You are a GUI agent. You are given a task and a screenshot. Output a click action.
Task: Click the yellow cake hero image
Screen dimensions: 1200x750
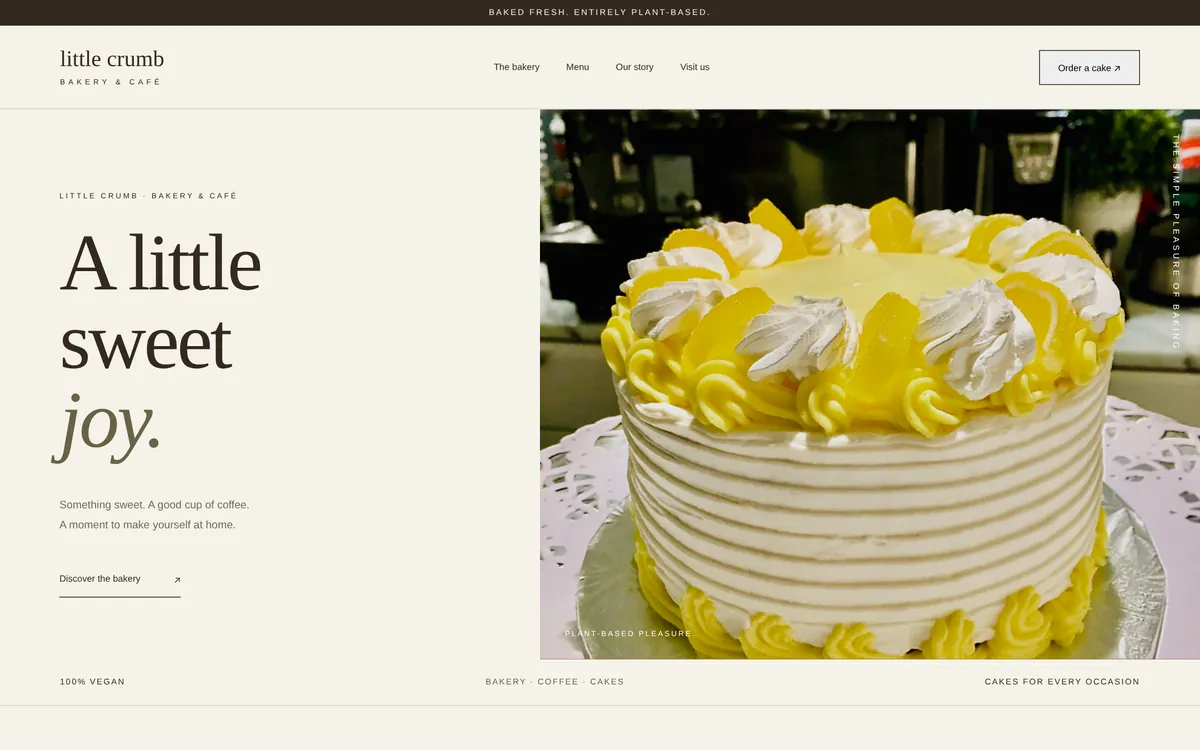tap(870, 384)
